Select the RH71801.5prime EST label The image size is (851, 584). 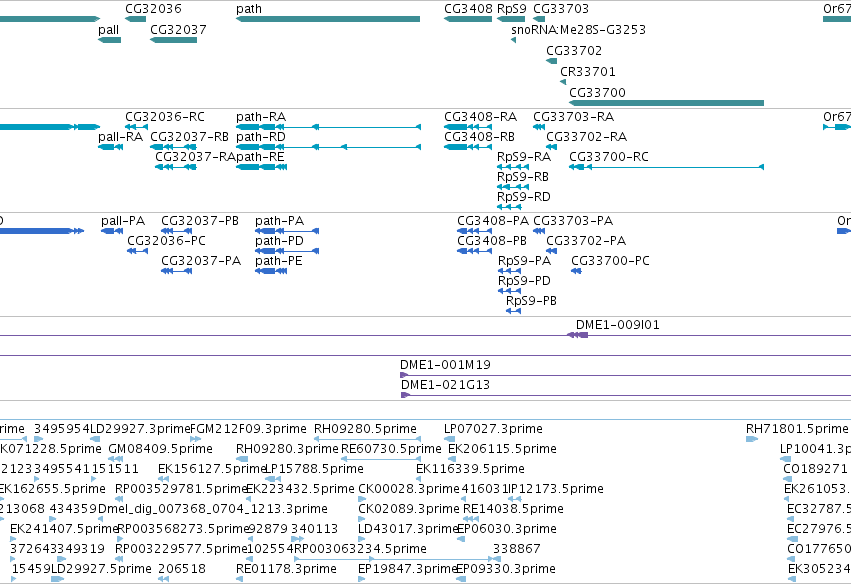pos(797,429)
